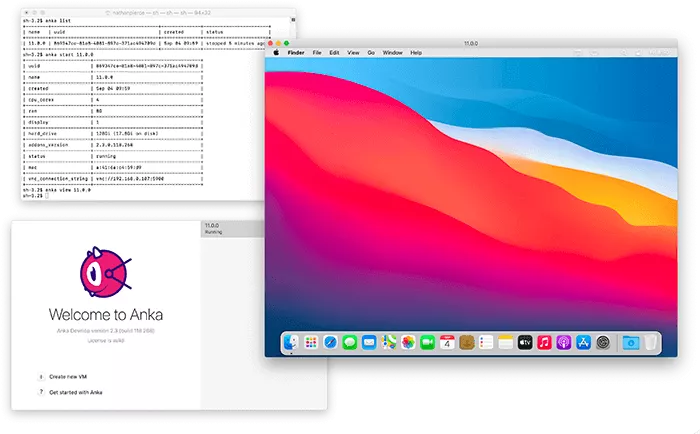
Task: Click the Welcome to Anka heading
Action: click(x=106, y=315)
